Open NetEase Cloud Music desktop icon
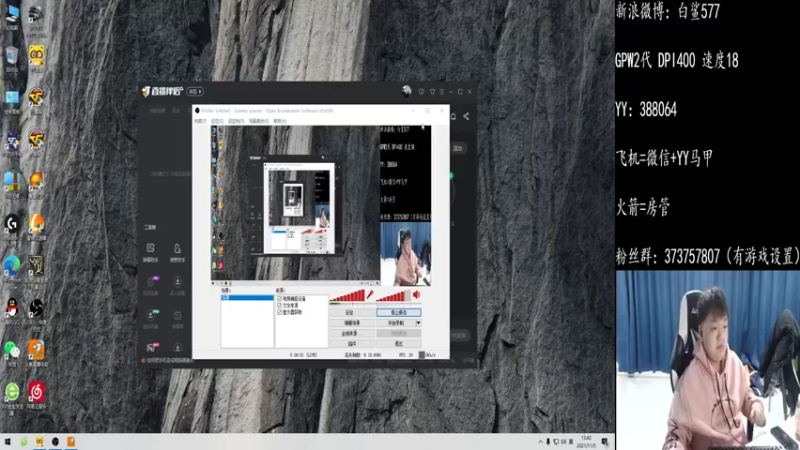Image resolution: width=800 pixels, height=450 pixels. [x=36, y=394]
